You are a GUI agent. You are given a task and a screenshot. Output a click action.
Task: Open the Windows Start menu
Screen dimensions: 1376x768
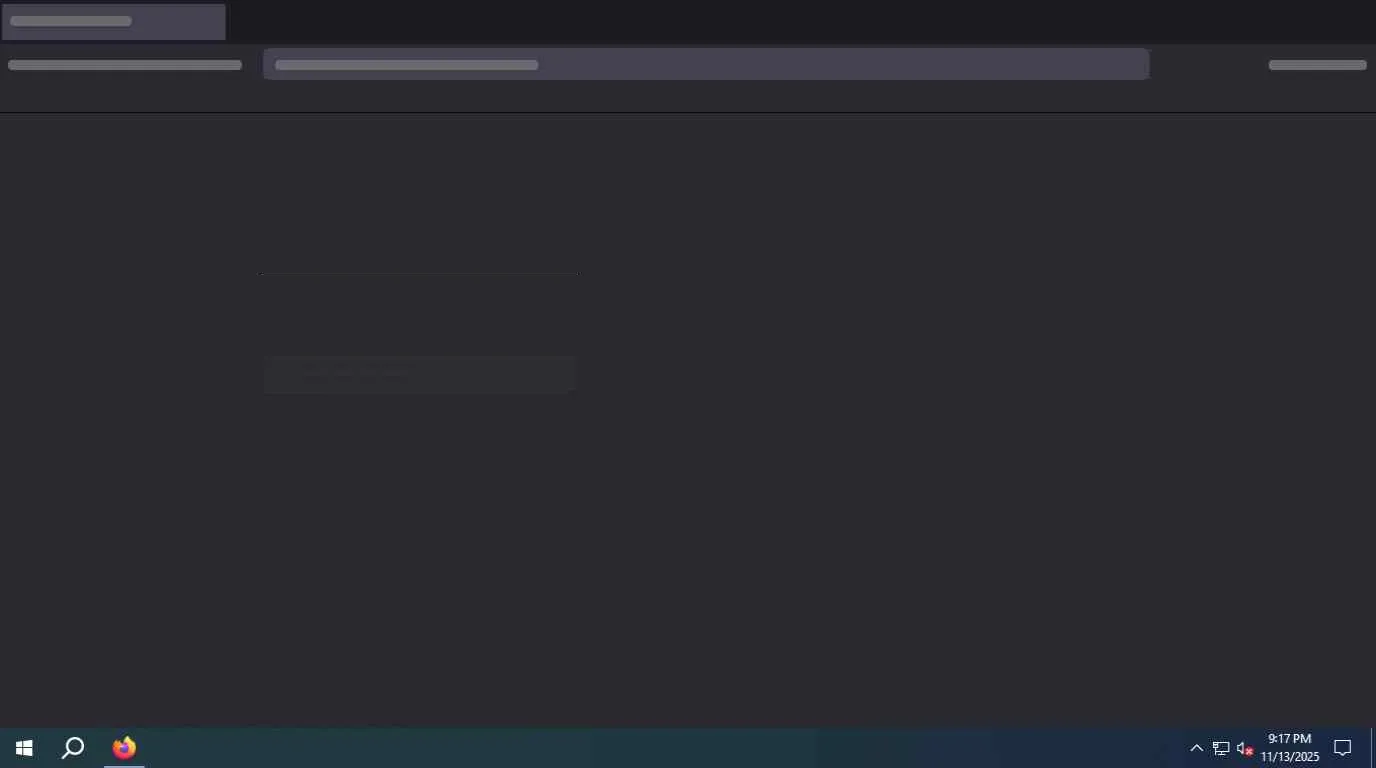tap(24, 748)
